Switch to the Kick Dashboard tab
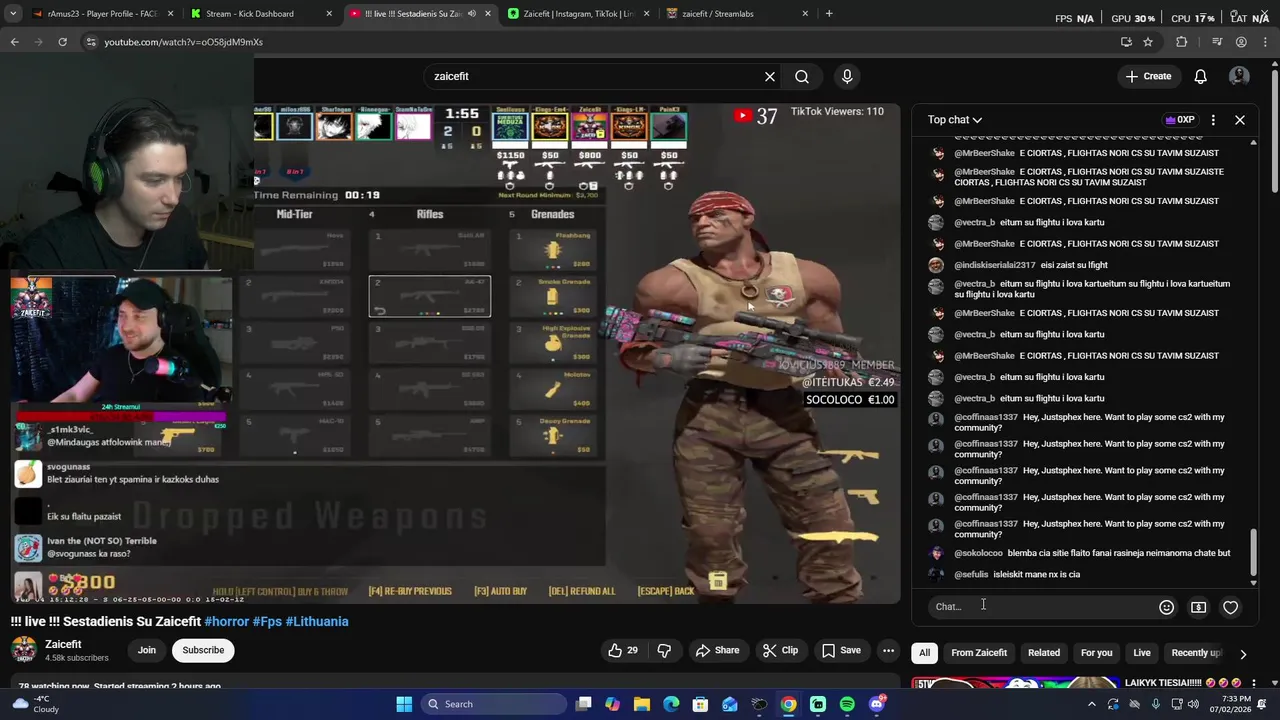The height and width of the screenshot is (720, 1280). pyautogui.click(x=260, y=14)
